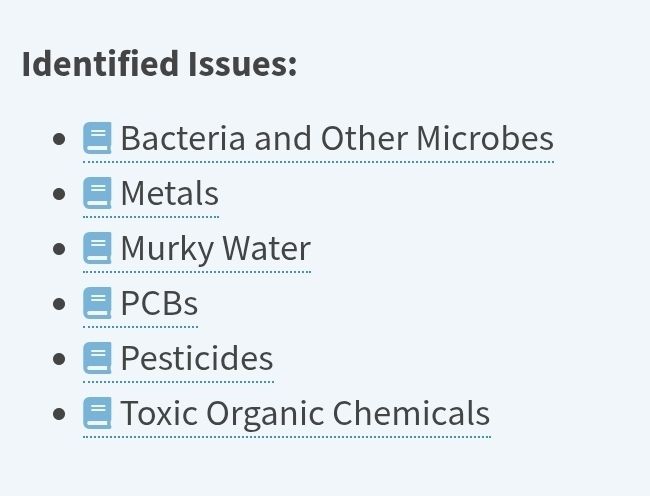Click the bullet dot before Murky Water
Viewport: 650px width, 496px height.
click(x=59, y=249)
